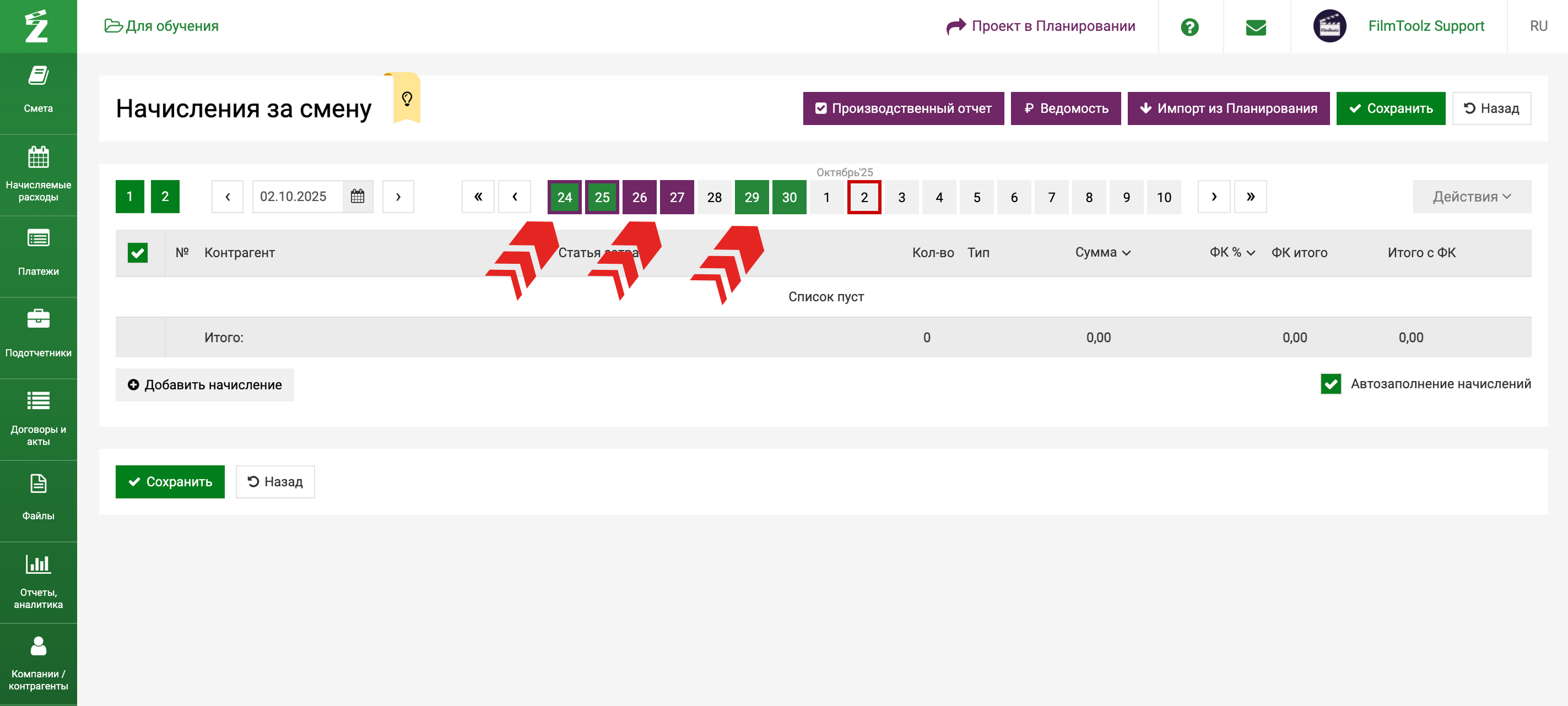This screenshot has height=706, width=1568.
Task: Open calendar picker next to date field
Action: coord(358,197)
